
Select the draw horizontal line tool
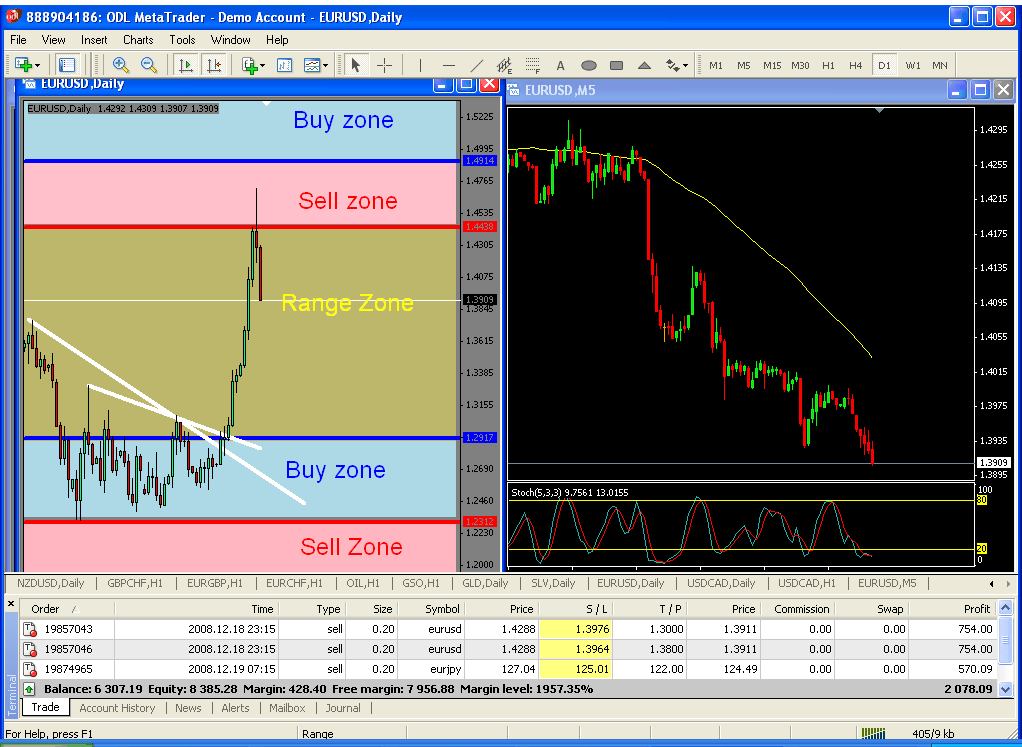(448, 65)
